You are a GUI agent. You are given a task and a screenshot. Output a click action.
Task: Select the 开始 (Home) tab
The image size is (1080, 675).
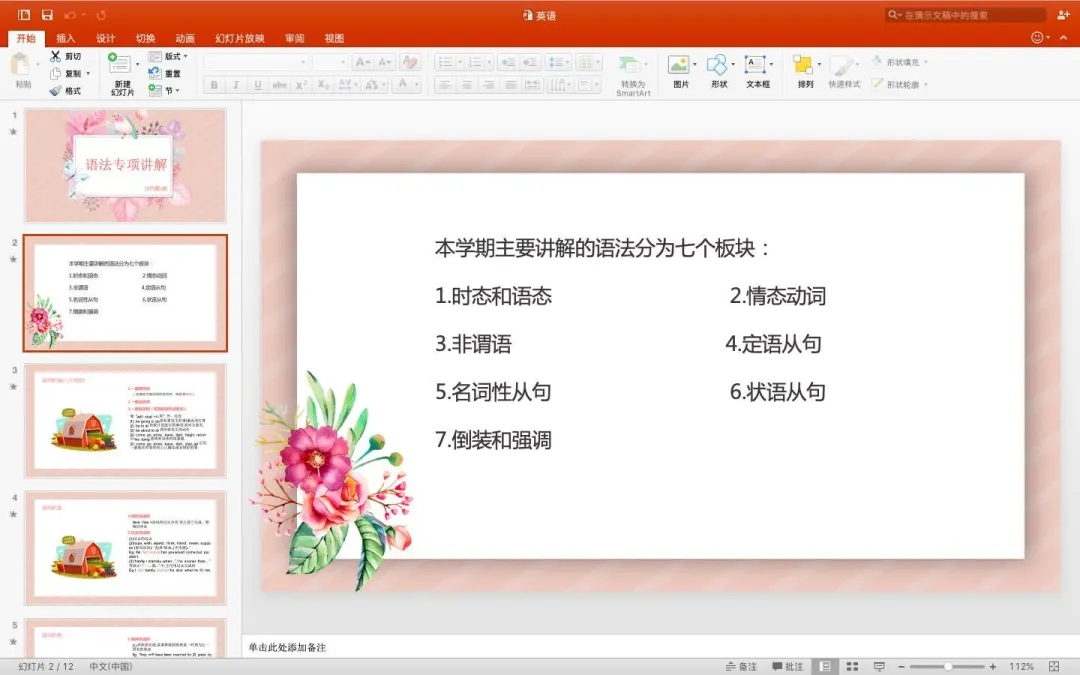[x=26, y=38]
